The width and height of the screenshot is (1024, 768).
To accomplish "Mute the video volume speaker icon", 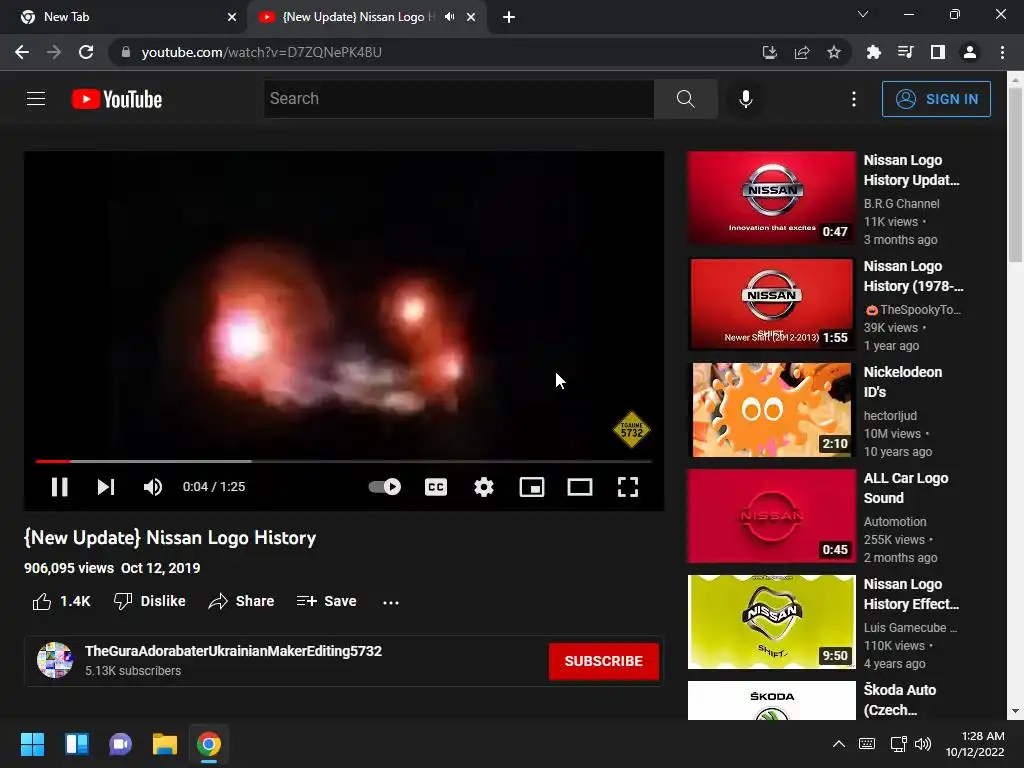I will pyautogui.click(x=153, y=487).
